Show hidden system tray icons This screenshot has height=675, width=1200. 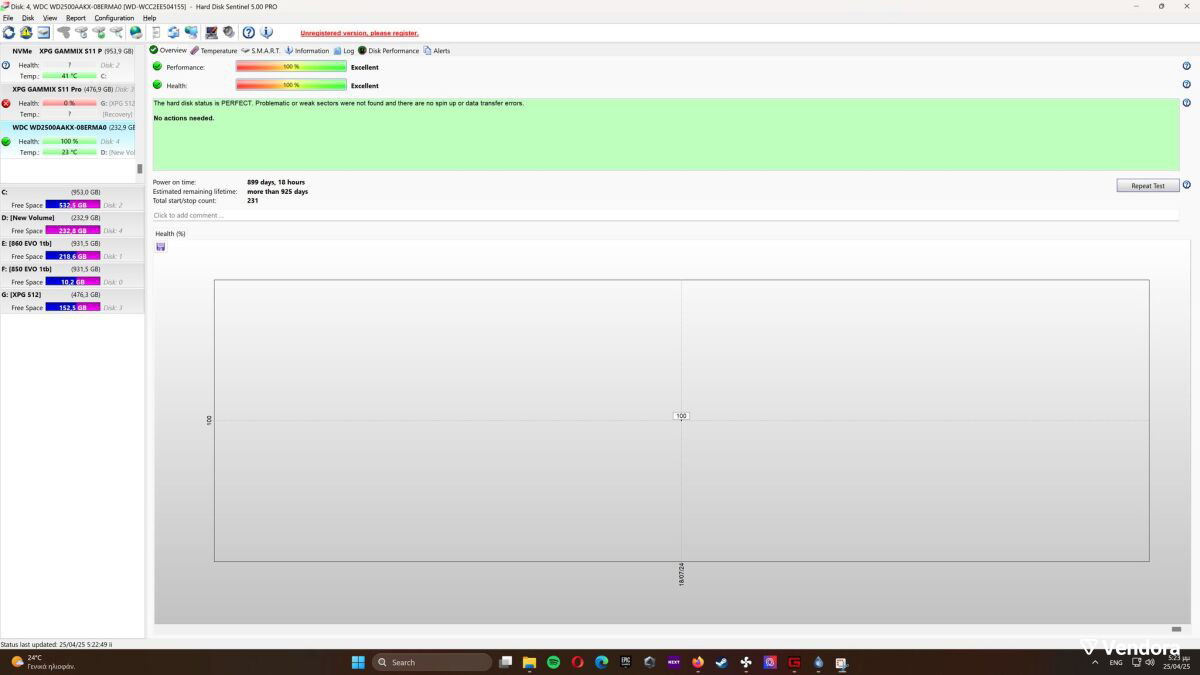1095,662
